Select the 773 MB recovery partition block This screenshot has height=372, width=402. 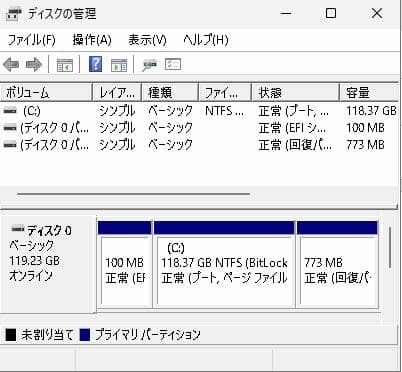(x=337, y=264)
